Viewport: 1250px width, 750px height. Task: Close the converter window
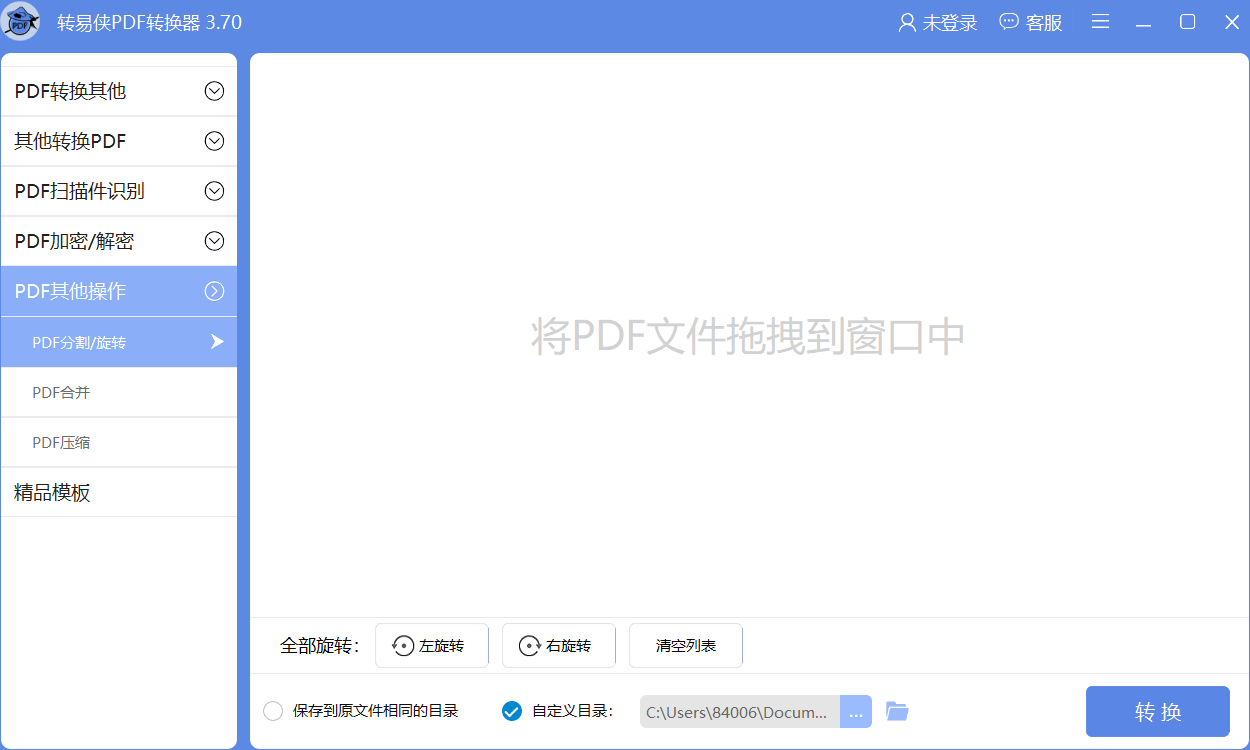[1232, 22]
